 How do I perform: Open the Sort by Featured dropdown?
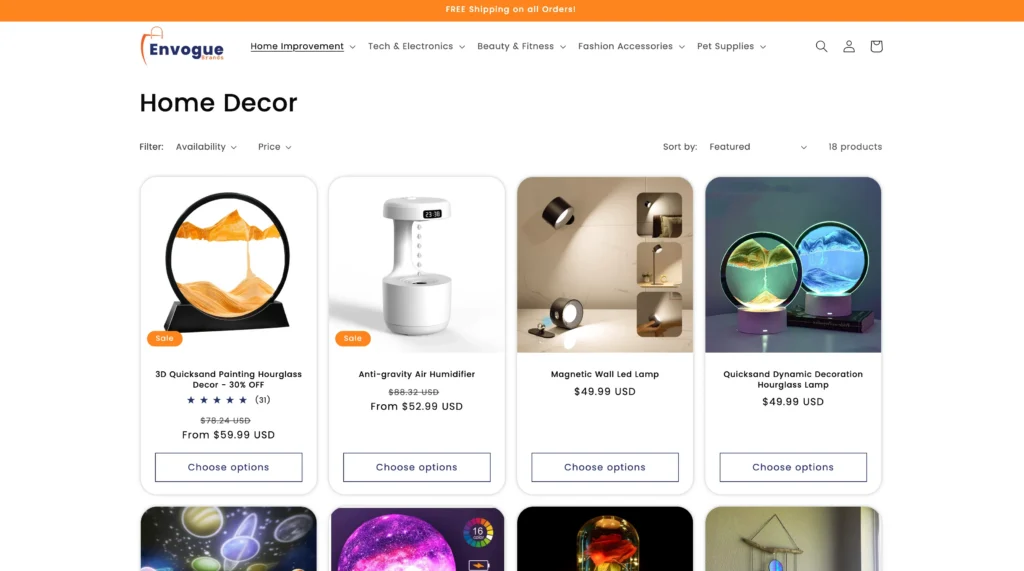click(758, 147)
